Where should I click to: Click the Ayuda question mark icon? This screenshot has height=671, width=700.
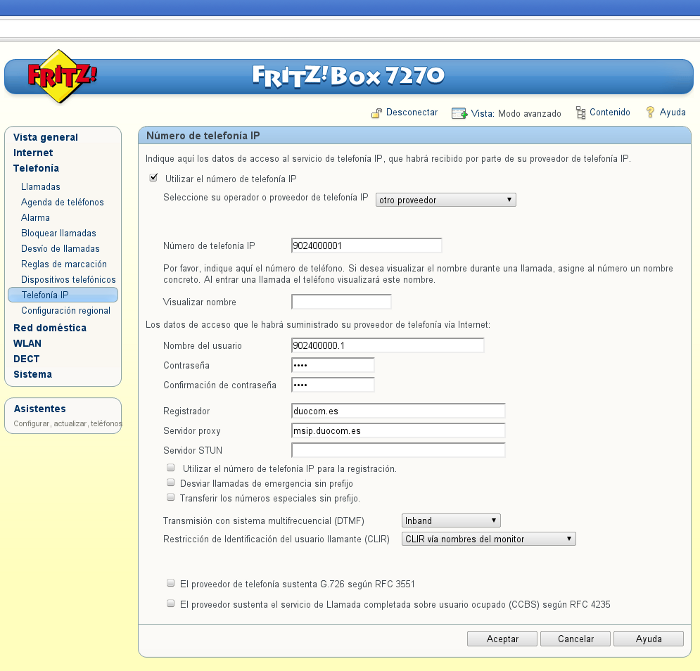pos(650,112)
